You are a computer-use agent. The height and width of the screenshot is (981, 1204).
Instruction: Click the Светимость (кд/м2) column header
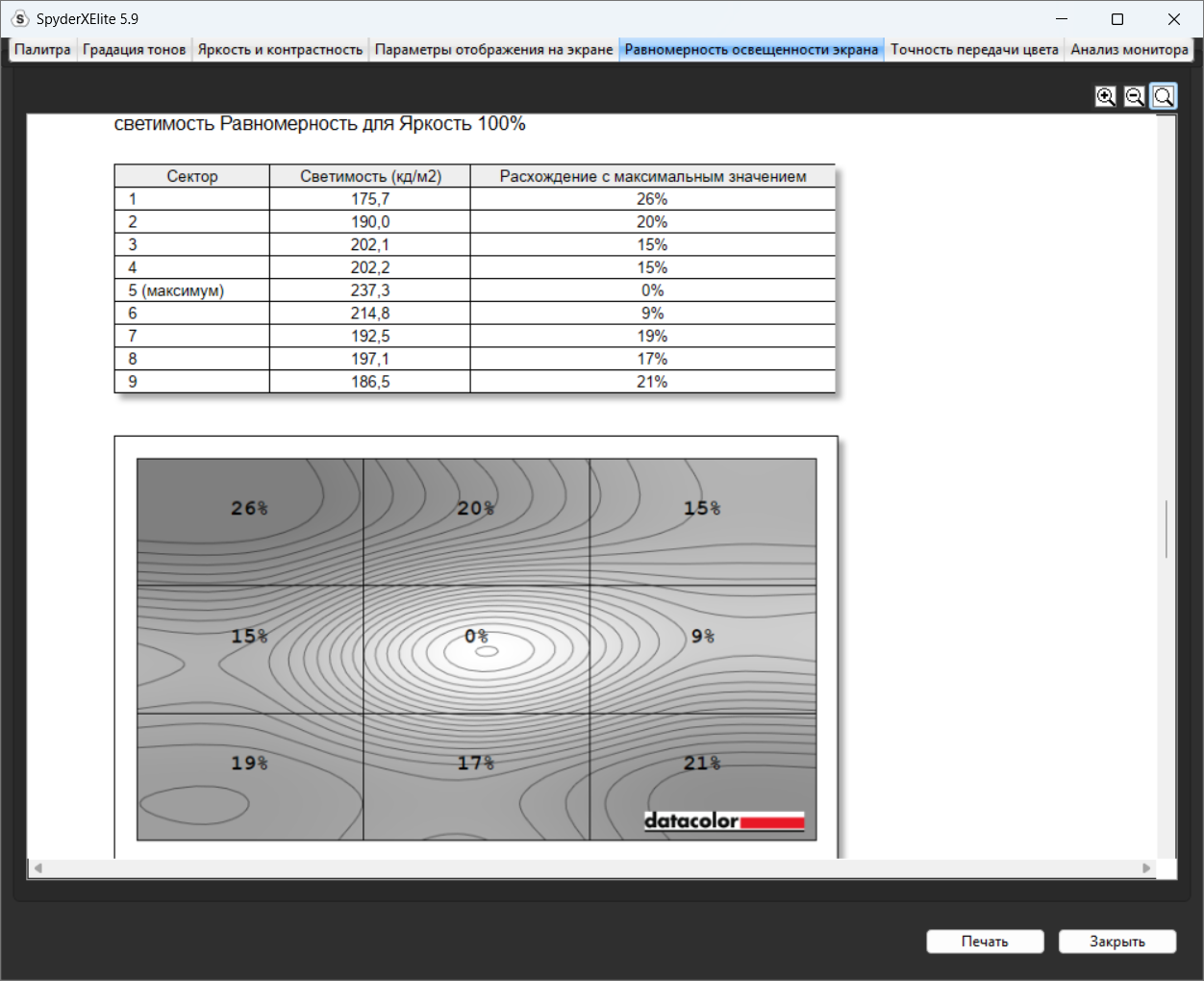click(370, 176)
